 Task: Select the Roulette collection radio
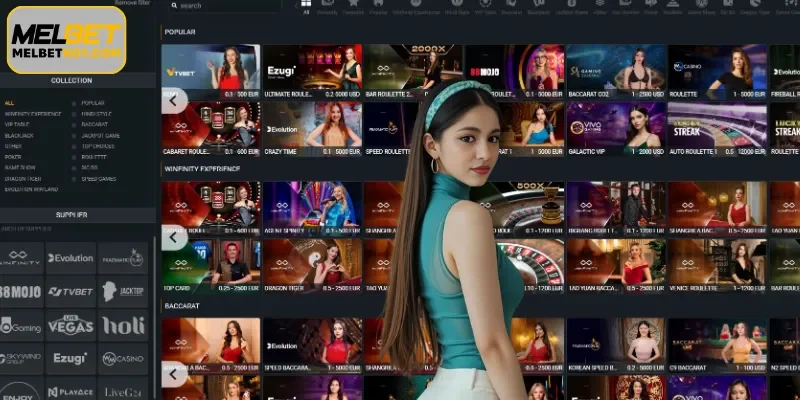click(x=74, y=158)
